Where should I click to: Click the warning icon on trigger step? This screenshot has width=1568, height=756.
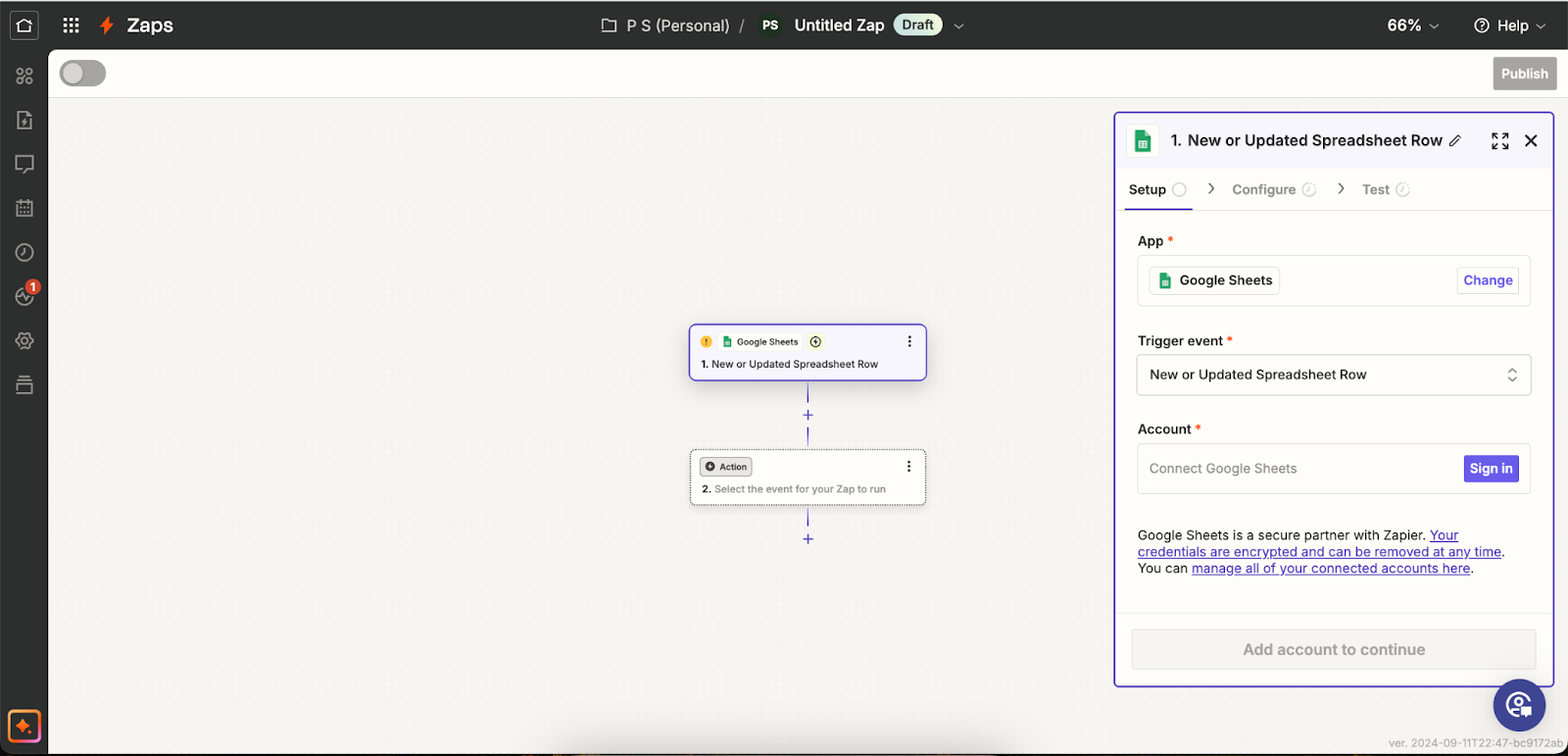click(707, 342)
